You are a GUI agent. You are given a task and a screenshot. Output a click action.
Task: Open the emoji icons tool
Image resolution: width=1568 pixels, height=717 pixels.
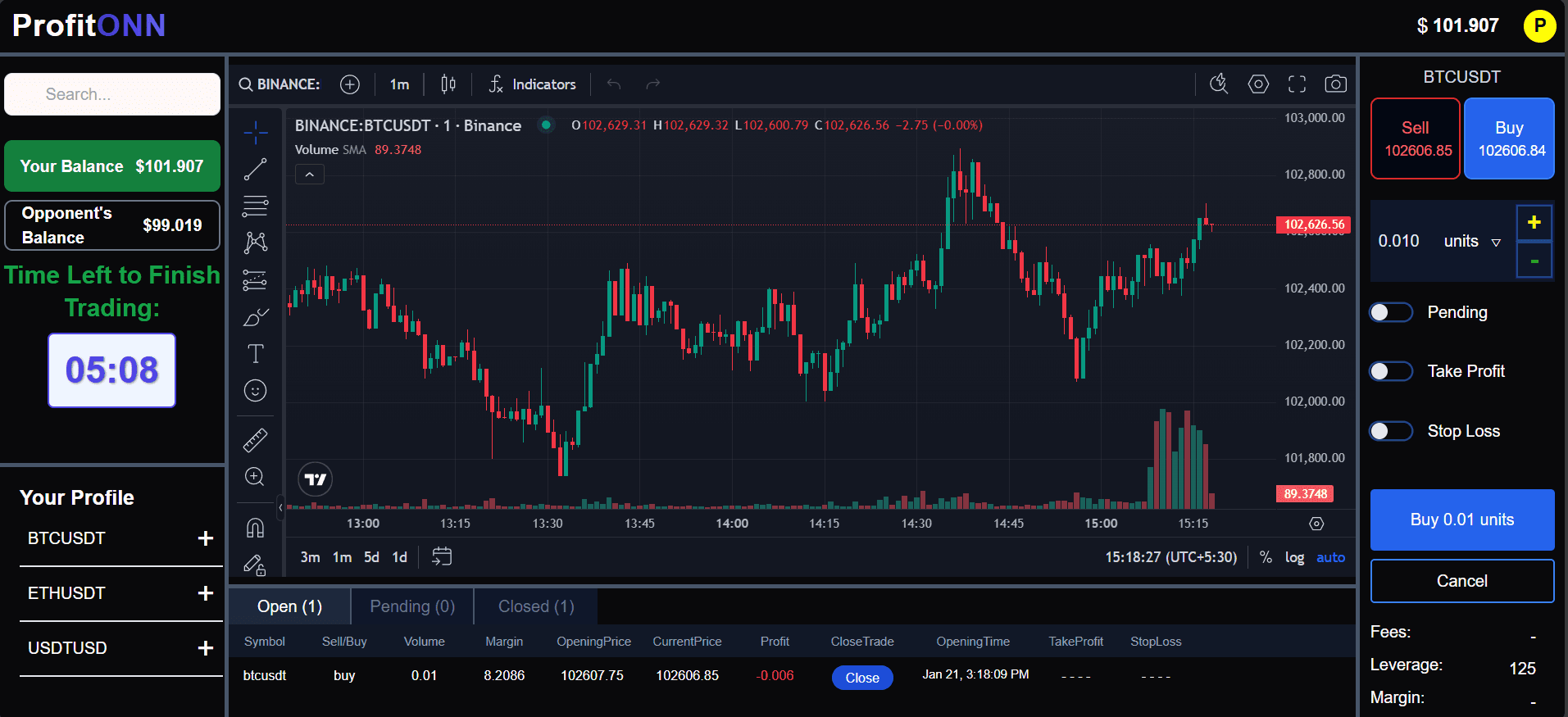[x=255, y=391]
